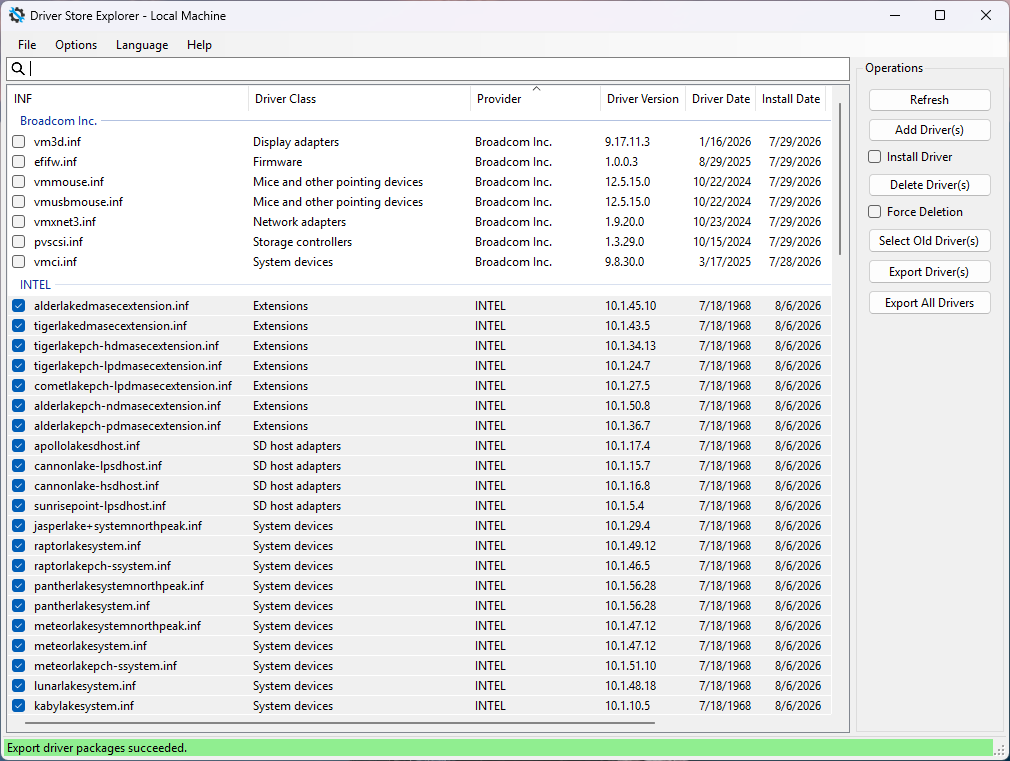Viewport: 1010px width, 761px height.
Task: Click the Delete Driver(s) button
Action: [929, 185]
